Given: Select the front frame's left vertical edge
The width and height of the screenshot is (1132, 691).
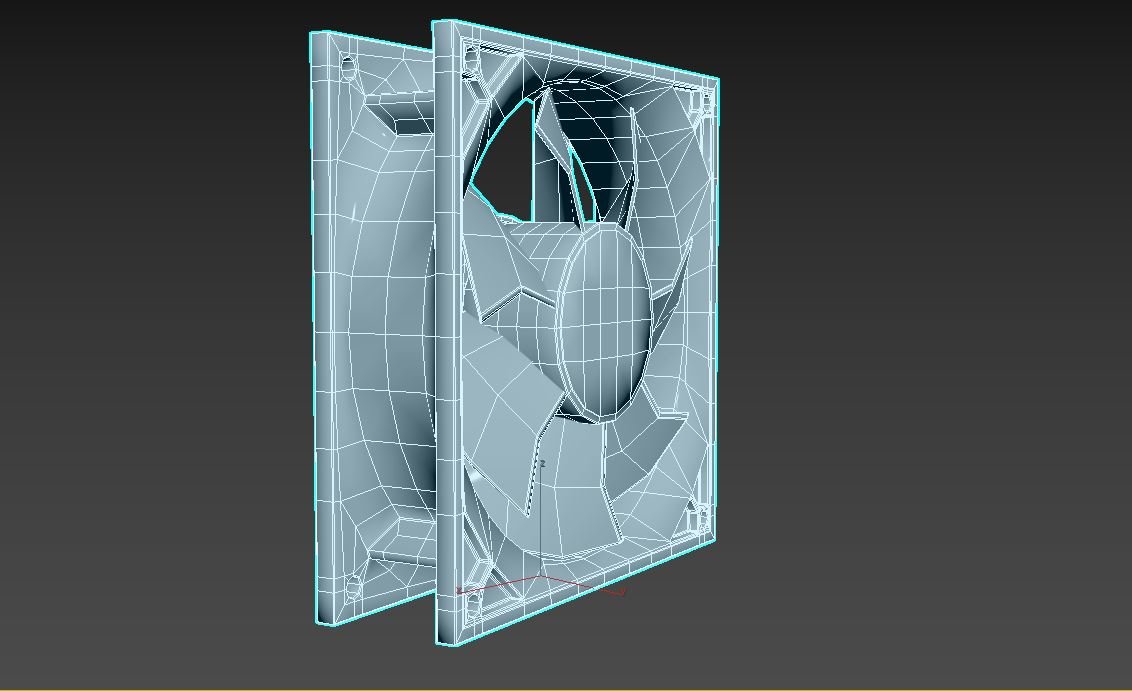Looking at the screenshot, I should [445, 330].
